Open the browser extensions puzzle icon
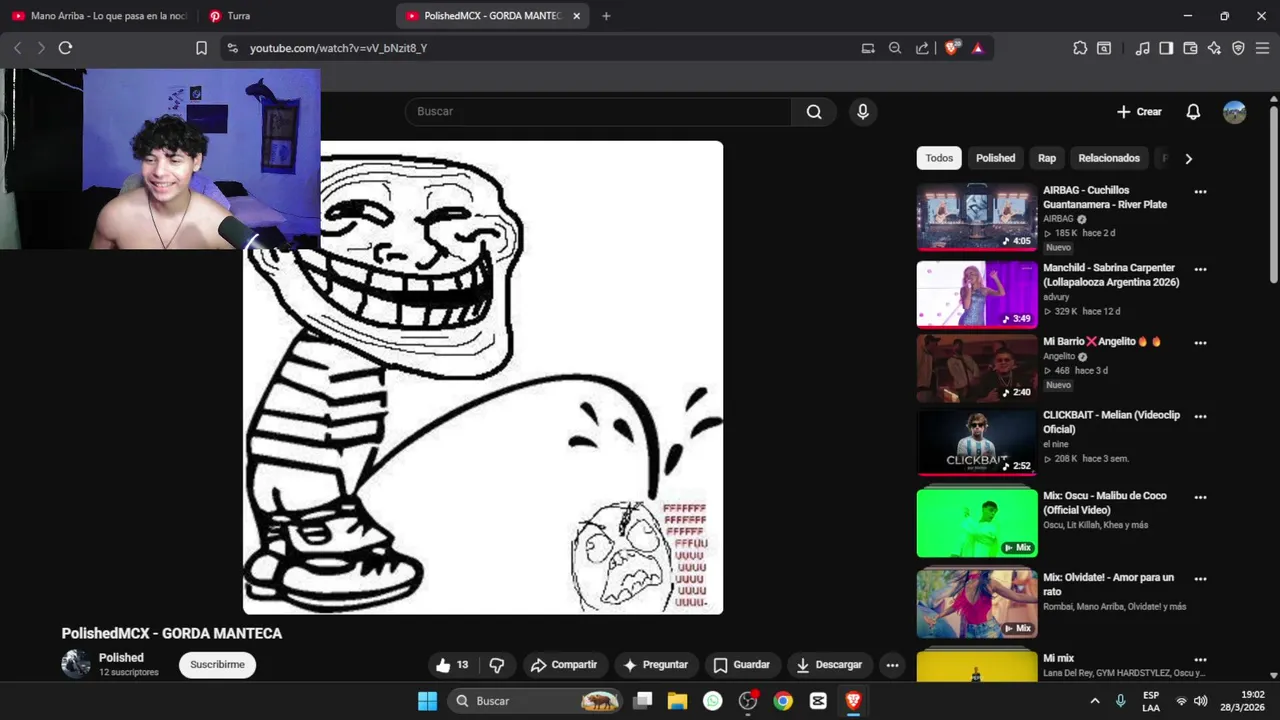This screenshot has width=1280, height=720. [x=1080, y=48]
